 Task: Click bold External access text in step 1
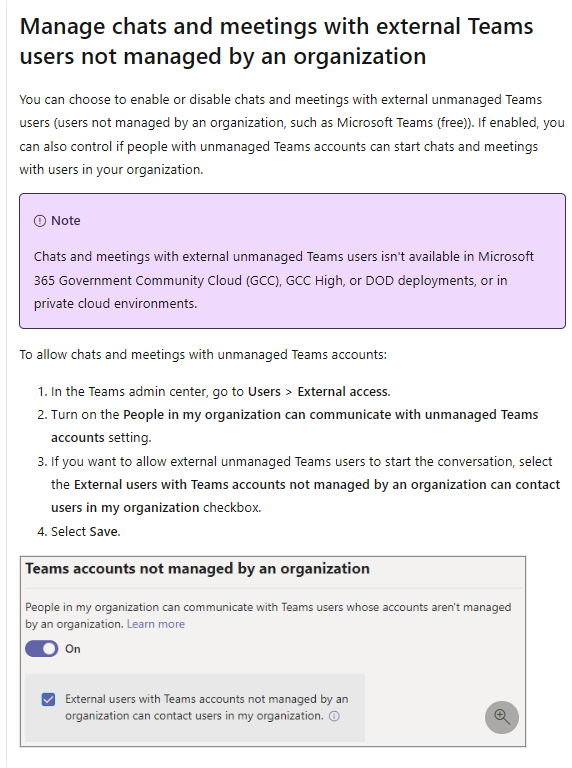[x=343, y=392]
